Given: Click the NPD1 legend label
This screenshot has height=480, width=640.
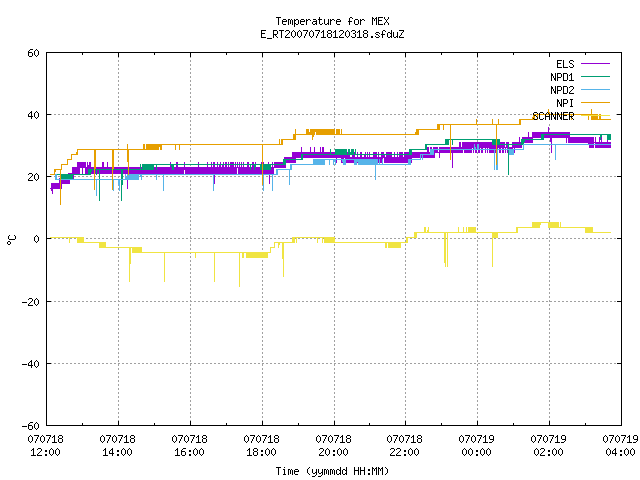Looking at the screenshot, I should (x=562, y=77).
